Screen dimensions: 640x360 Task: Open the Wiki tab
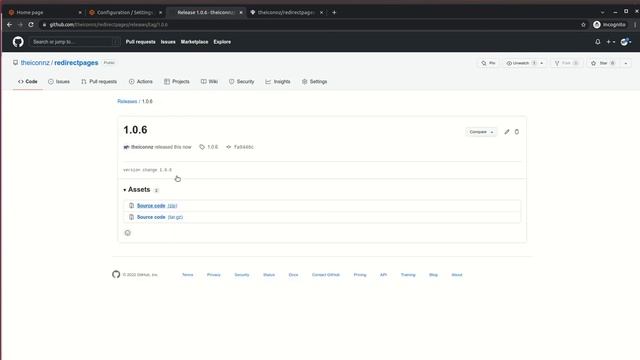click(x=209, y=82)
